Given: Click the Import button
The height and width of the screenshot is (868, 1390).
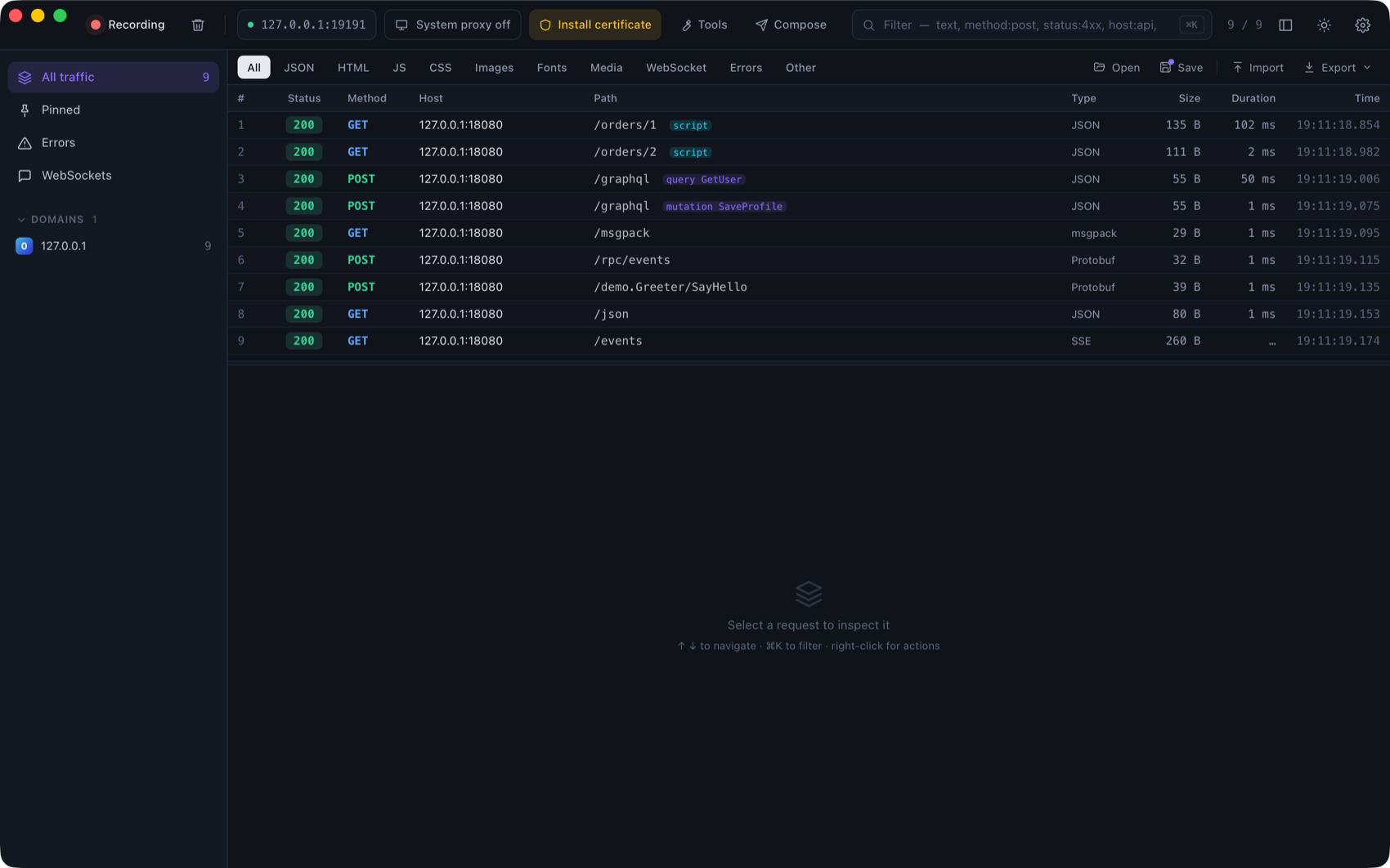Looking at the screenshot, I should (1258, 68).
